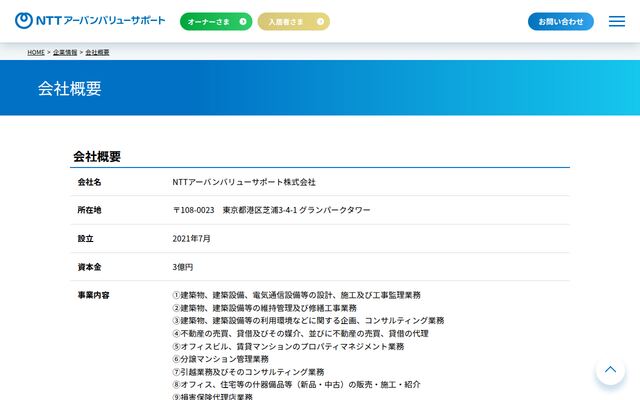The height and width of the screenshot is (400, 640).
Task: Select business item ⑦ 引越業務 line
Action: pyautogui.click(x=248, y=372)
